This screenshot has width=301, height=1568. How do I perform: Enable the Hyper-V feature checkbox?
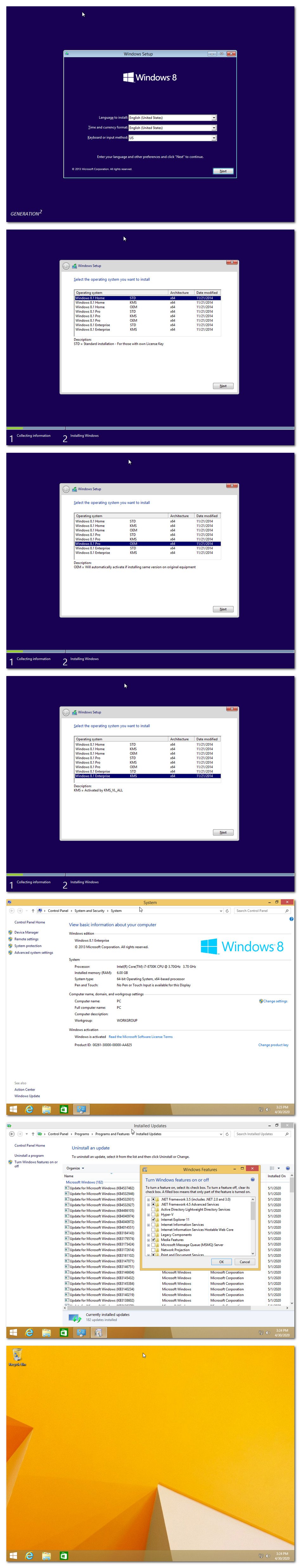(x=154, y=1214)
